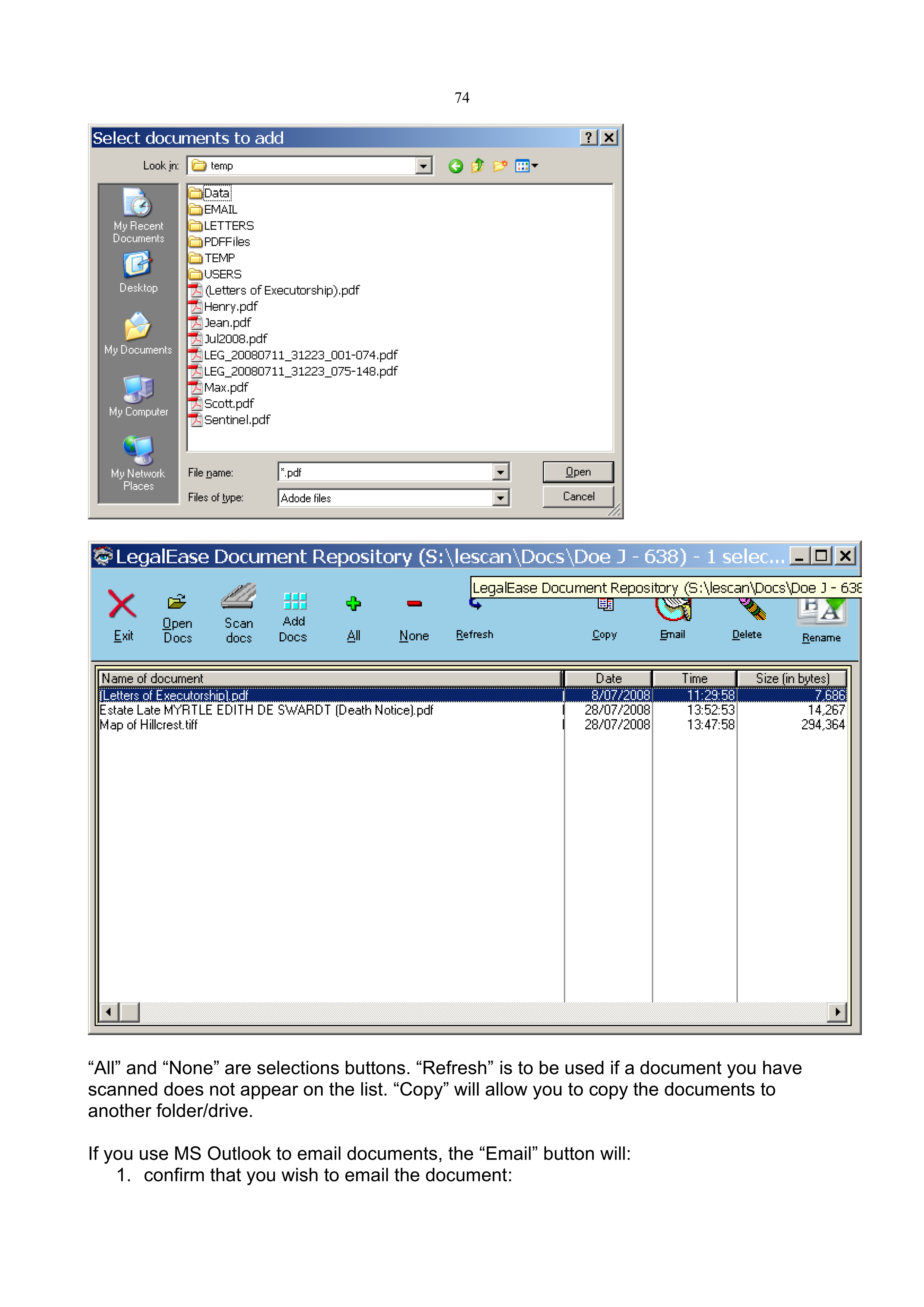Select LEG_20080711_31223_001-074.pdf file
Viewport: 924px width, 1307px height.
coord(293,355)
